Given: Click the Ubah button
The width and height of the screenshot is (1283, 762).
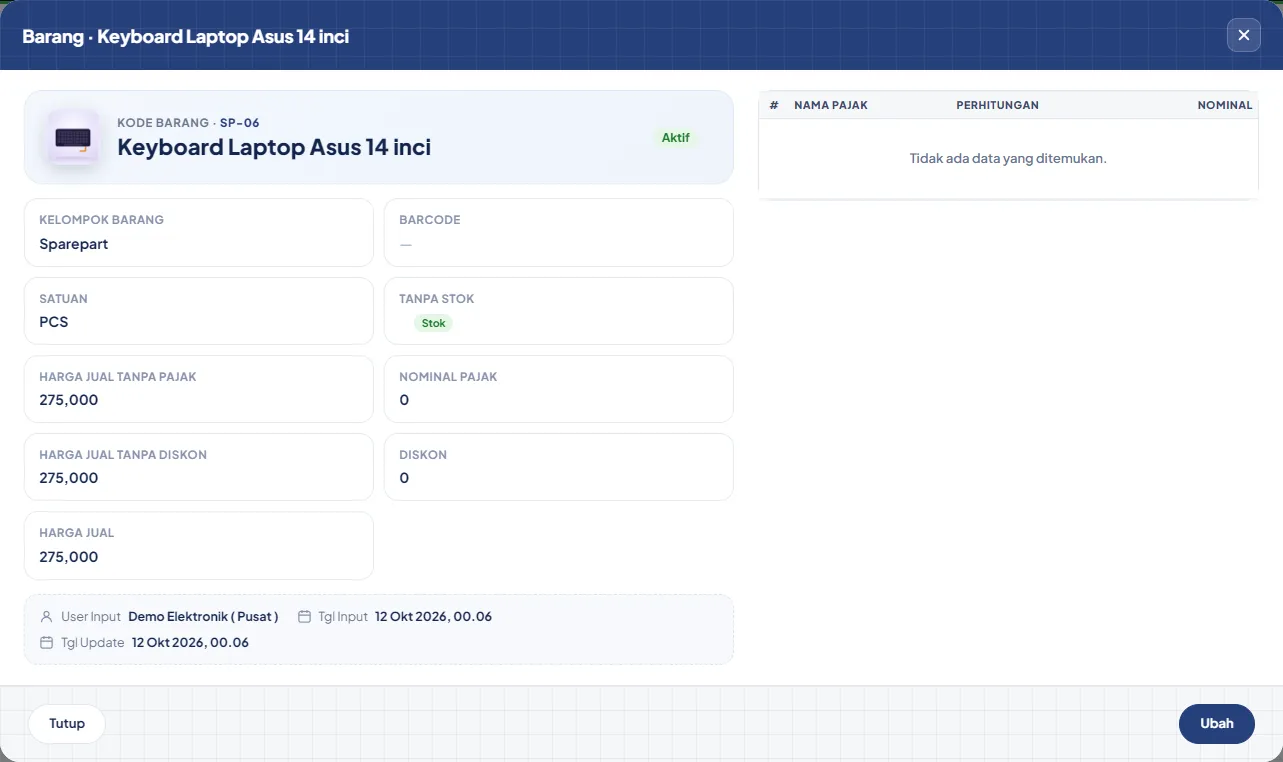Looking at the screenshot, I should tap(1217, 724).
